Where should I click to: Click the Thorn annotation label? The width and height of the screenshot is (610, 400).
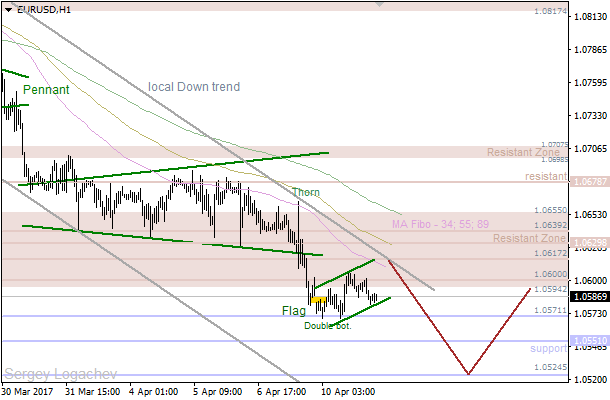[307, 192]
